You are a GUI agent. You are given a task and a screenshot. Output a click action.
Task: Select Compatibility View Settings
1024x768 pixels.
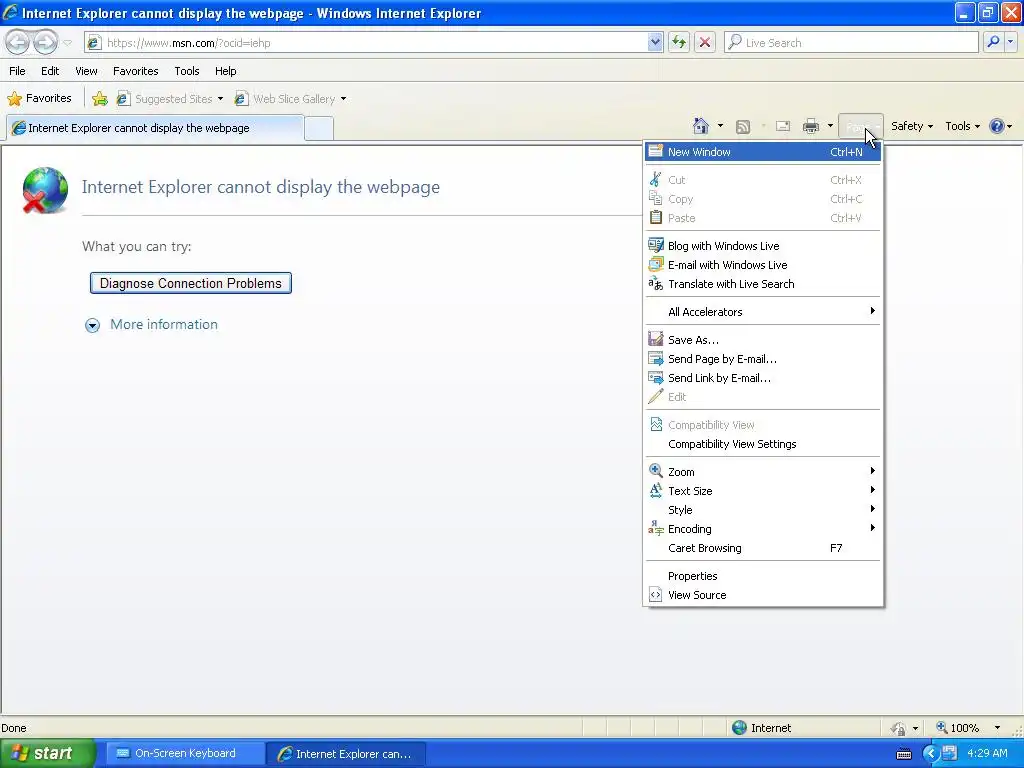[x=763, y=443]
